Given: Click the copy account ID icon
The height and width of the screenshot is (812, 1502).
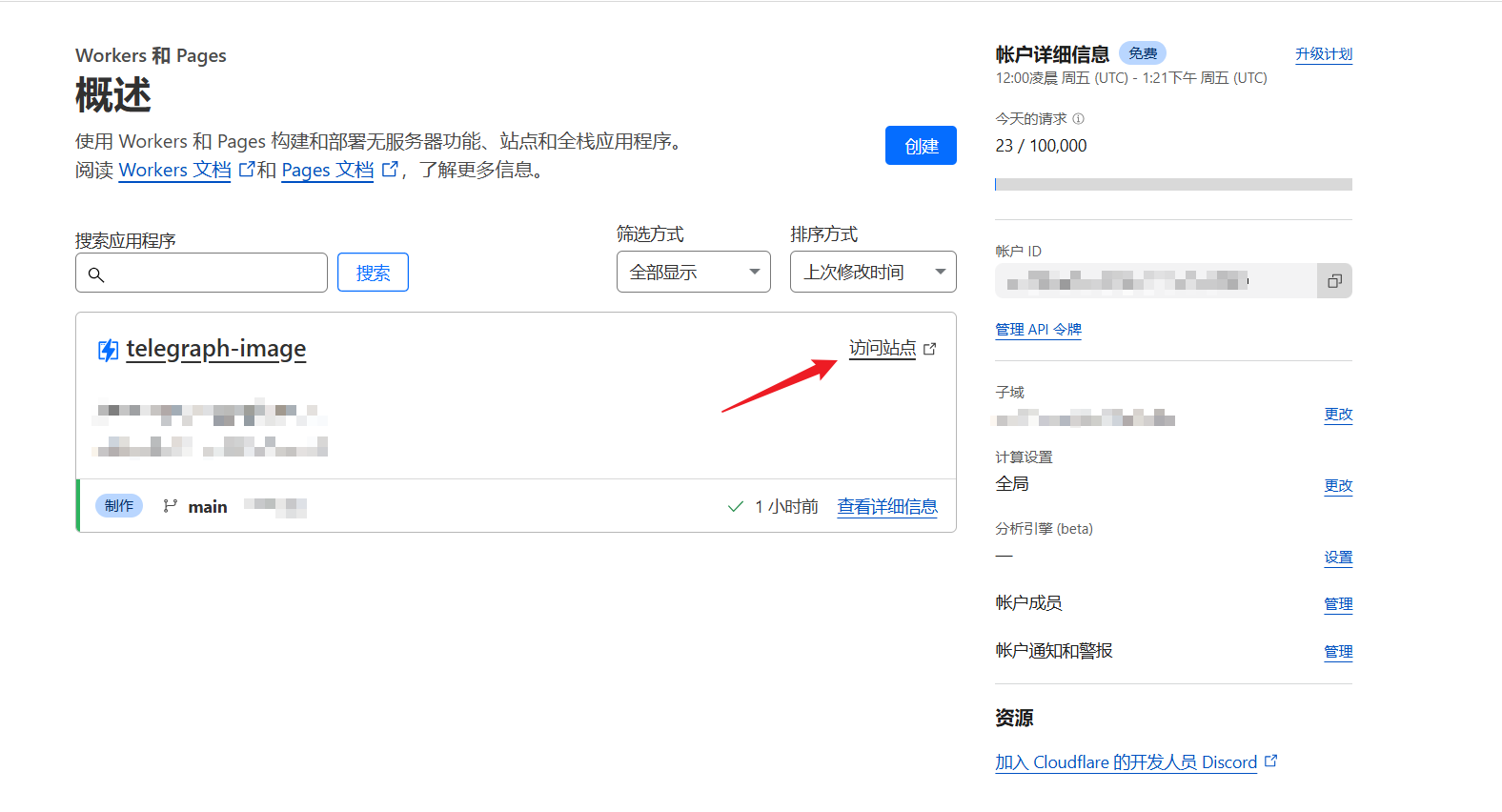Looking at the screenshot, I should (1334, 281).
